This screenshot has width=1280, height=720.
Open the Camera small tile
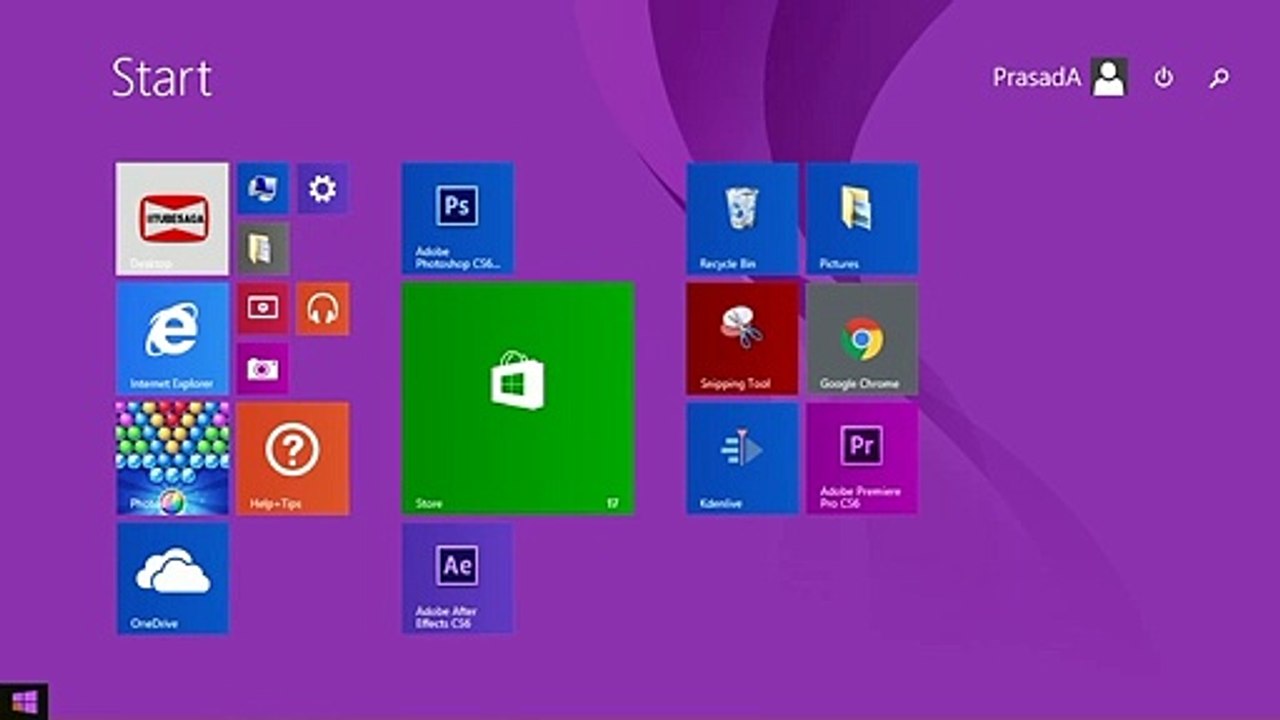tap(262, 368)
